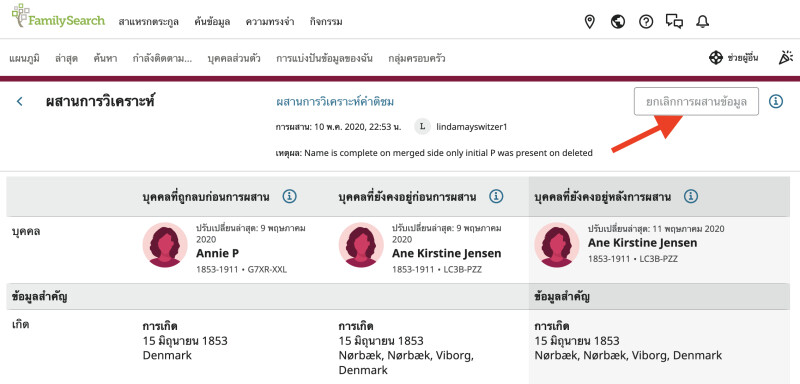The image size is (800, 384).
Task: Switch to the กำลังติดตาม... tab
Action: point(162,58)
